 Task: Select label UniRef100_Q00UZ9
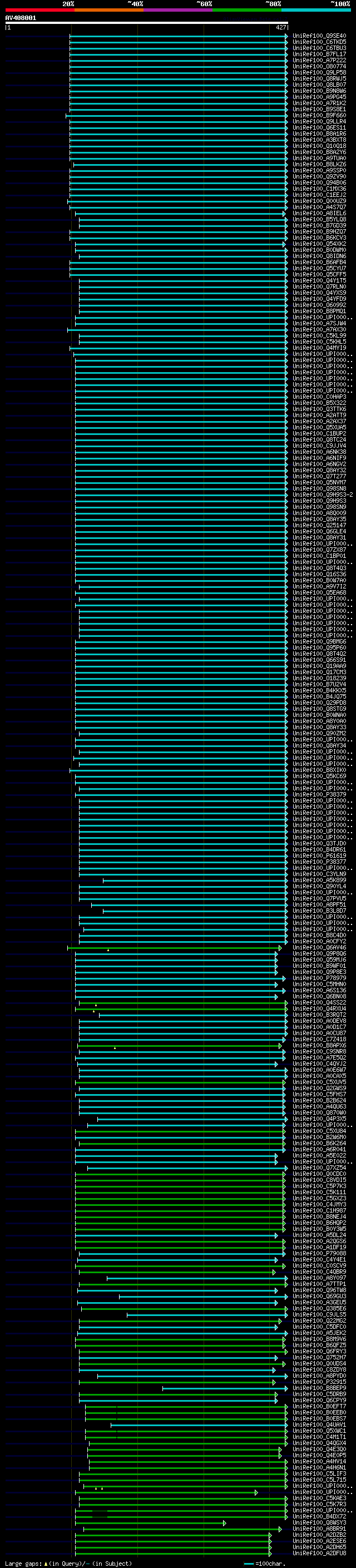click(319, 201)
